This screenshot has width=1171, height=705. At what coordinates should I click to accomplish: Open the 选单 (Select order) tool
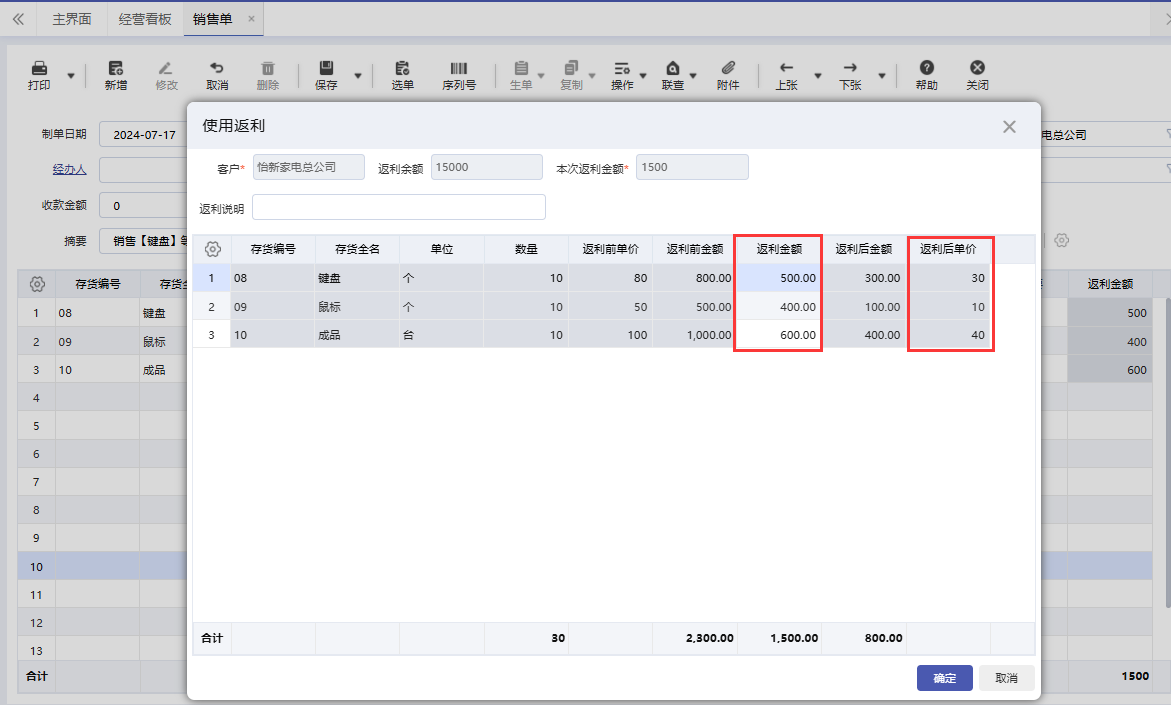pos(402,69)
